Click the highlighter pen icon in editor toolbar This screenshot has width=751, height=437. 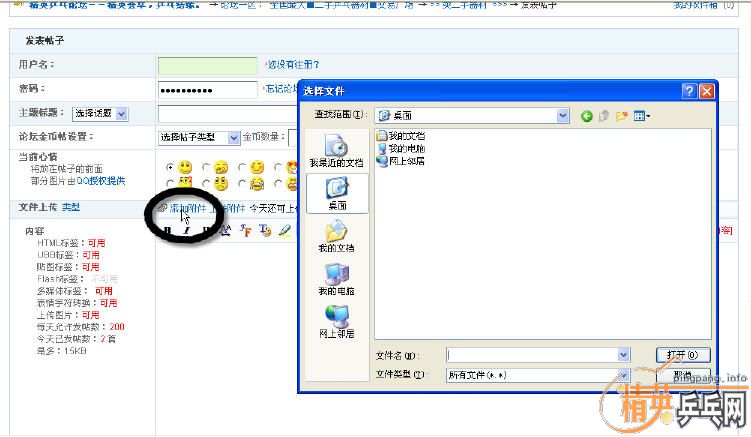click(x=285, y=230)
